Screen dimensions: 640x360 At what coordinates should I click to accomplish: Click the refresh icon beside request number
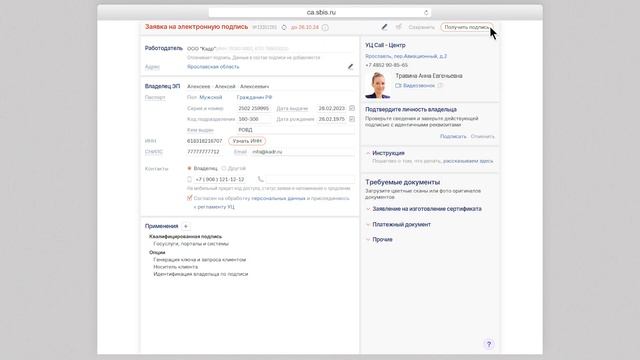pyautogui.click(x=284, y=27)
